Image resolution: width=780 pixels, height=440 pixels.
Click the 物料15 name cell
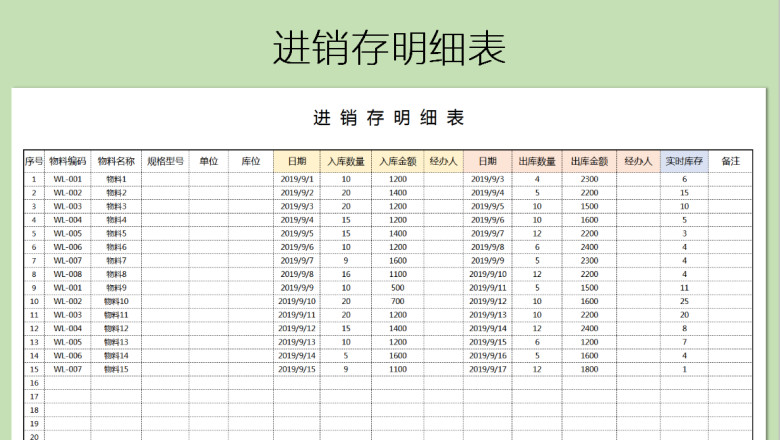tap(116, 369)
